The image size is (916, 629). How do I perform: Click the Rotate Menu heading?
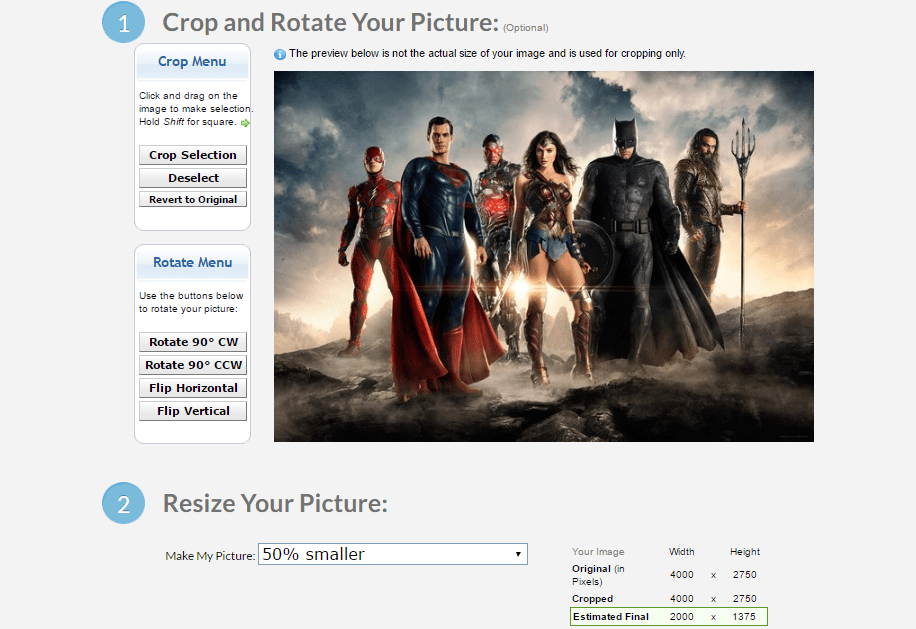click(192, 262)
